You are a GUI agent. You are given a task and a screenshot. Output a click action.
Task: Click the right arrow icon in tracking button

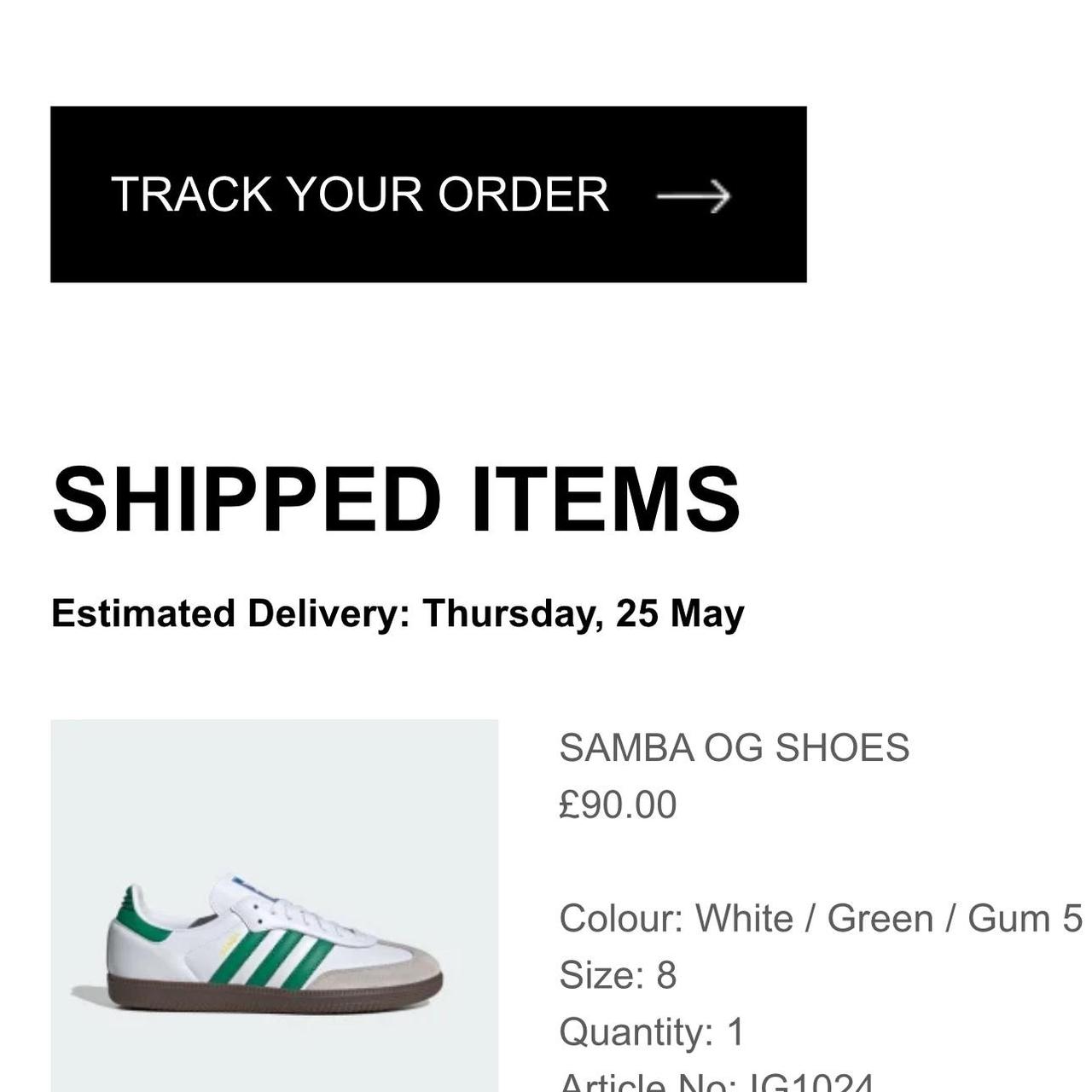[694, 196]
